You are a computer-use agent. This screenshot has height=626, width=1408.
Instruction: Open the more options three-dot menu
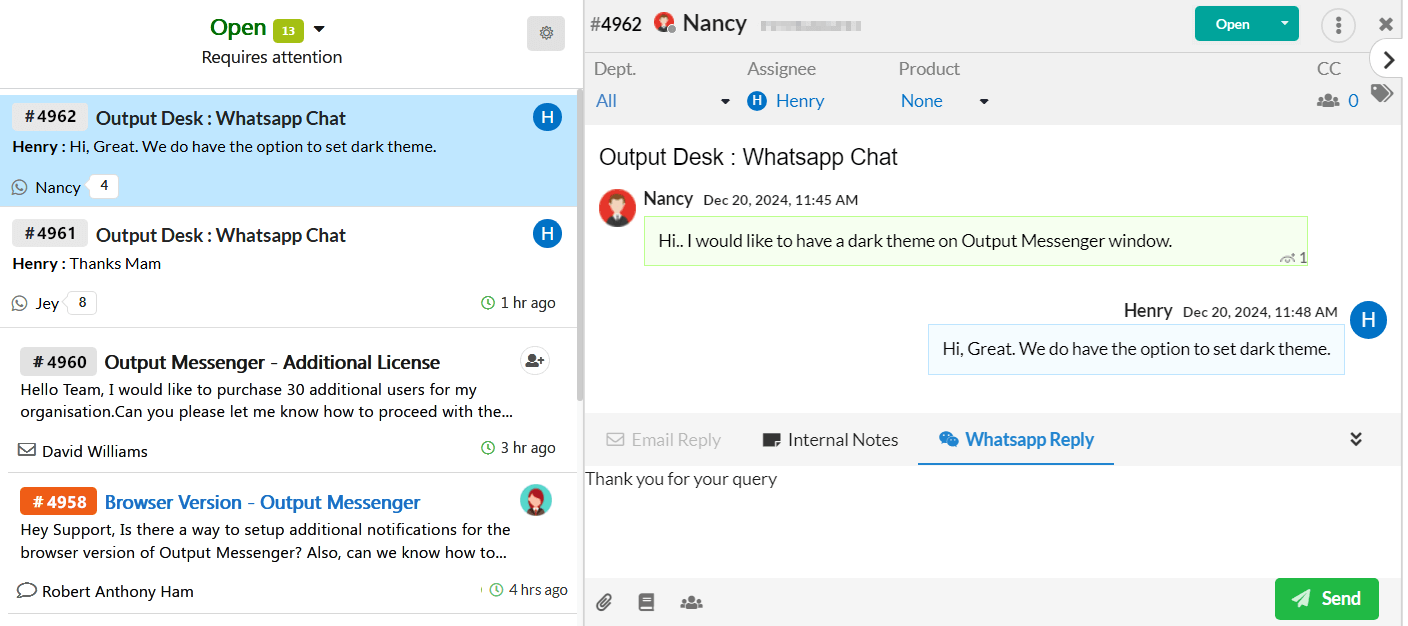(x=1338, y=25)
